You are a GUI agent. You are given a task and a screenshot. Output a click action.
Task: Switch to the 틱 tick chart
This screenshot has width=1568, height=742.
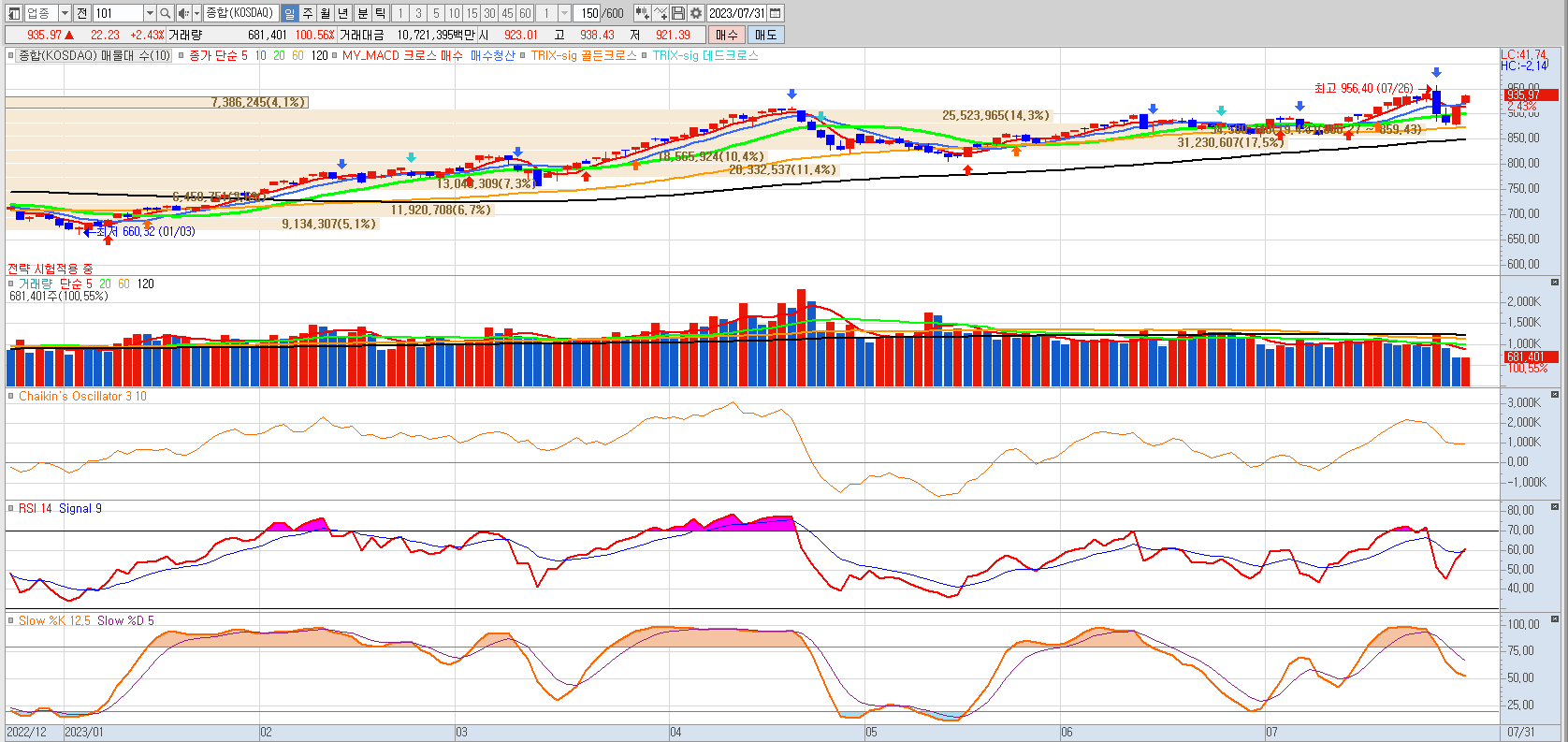381,13
